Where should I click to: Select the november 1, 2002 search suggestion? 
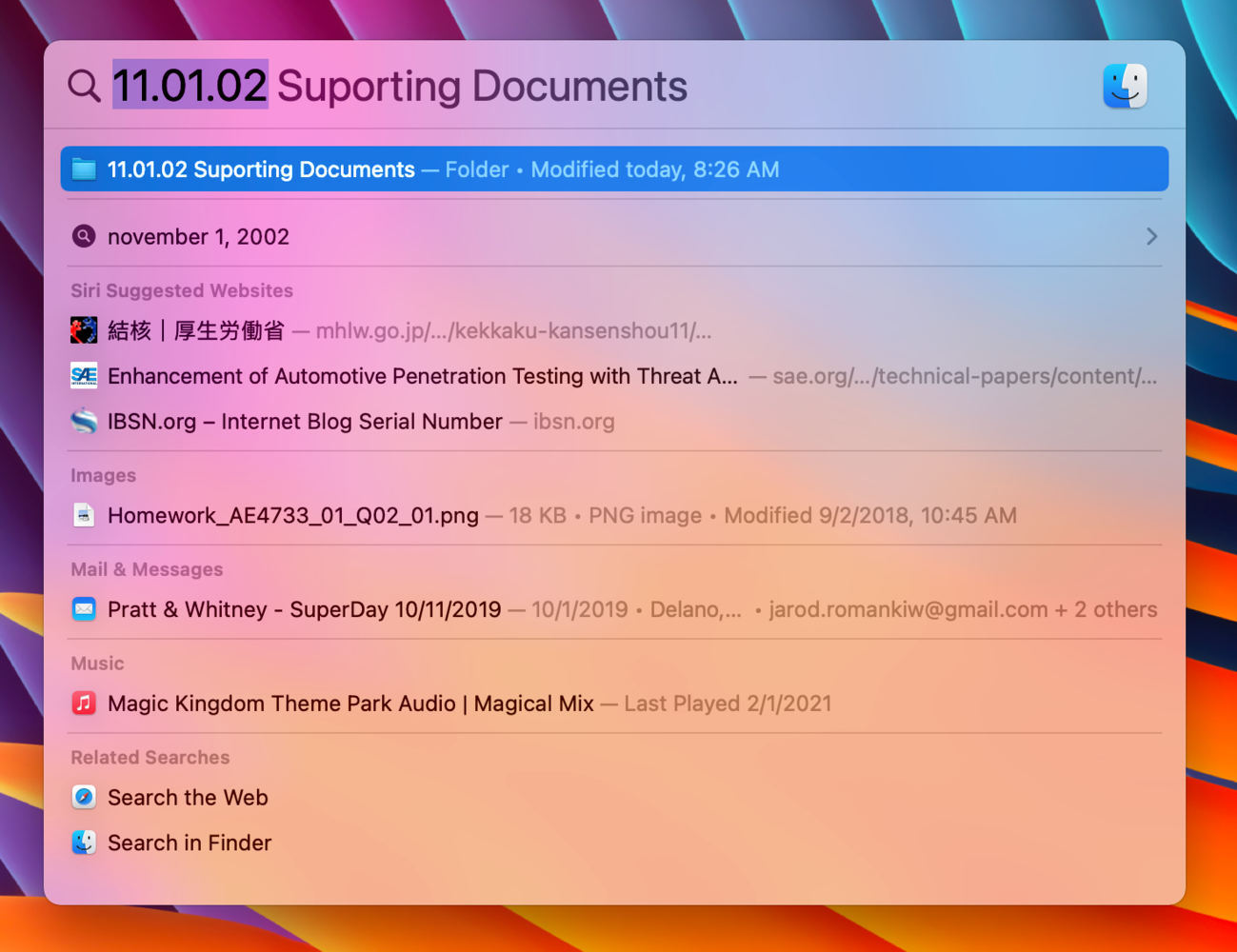click(614, 236)
